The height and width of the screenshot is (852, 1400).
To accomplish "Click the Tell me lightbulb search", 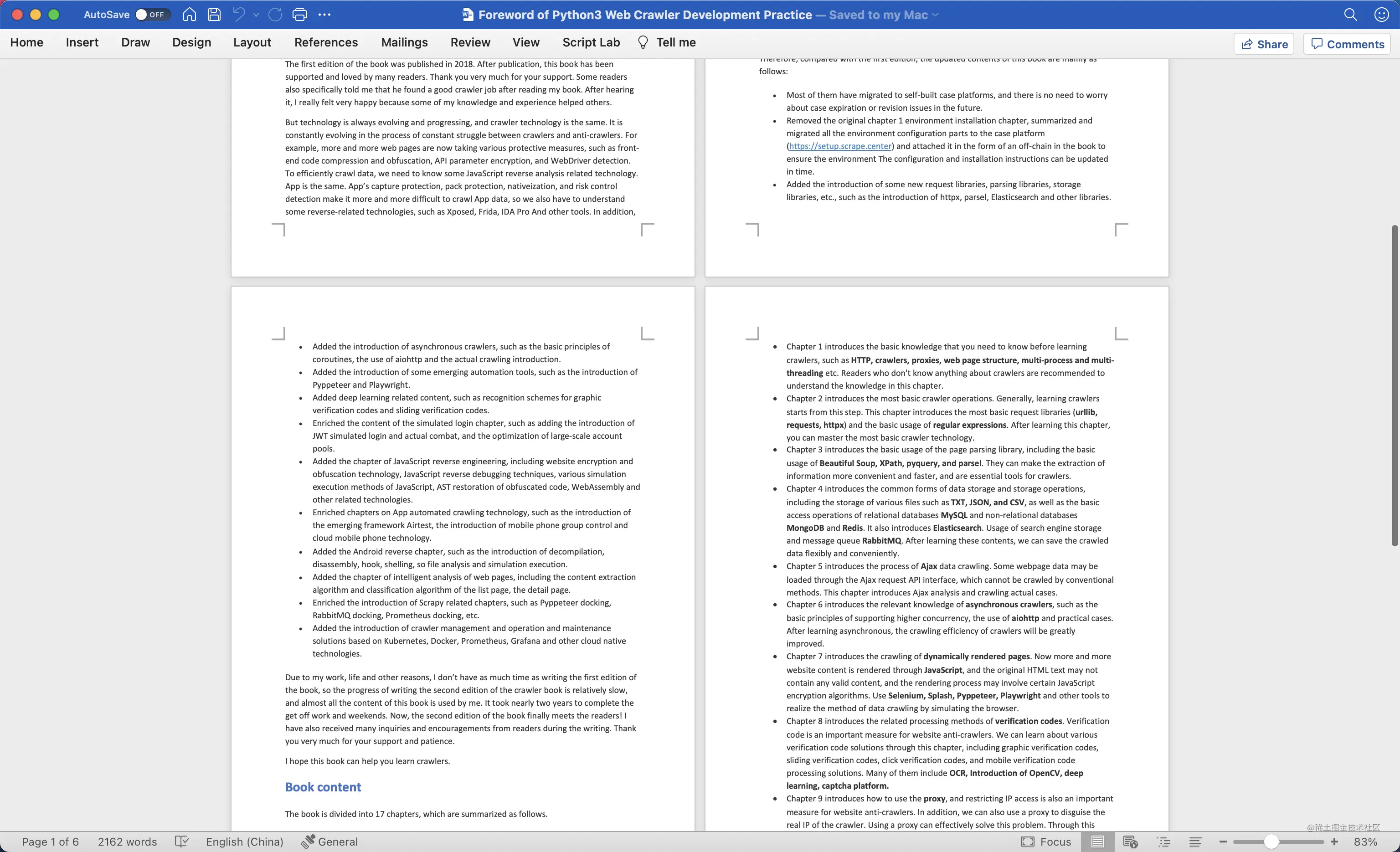I will click(x=666, y=43).
